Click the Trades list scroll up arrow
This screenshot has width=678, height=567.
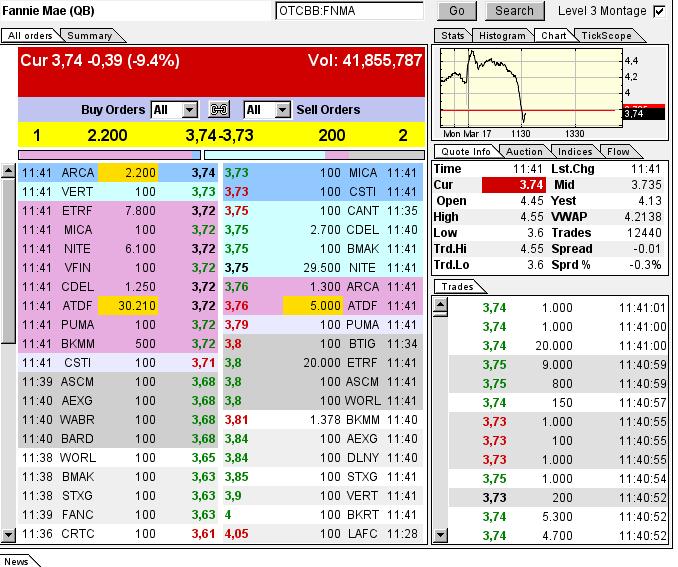440,305
